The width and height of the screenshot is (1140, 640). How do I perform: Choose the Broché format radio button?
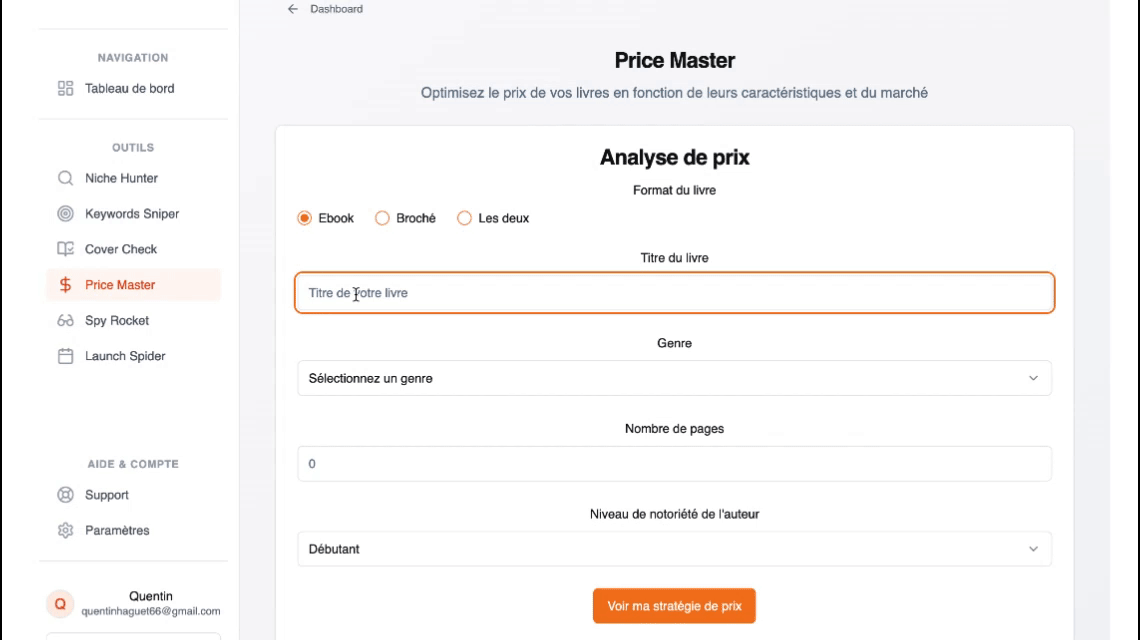pos(382,218)
